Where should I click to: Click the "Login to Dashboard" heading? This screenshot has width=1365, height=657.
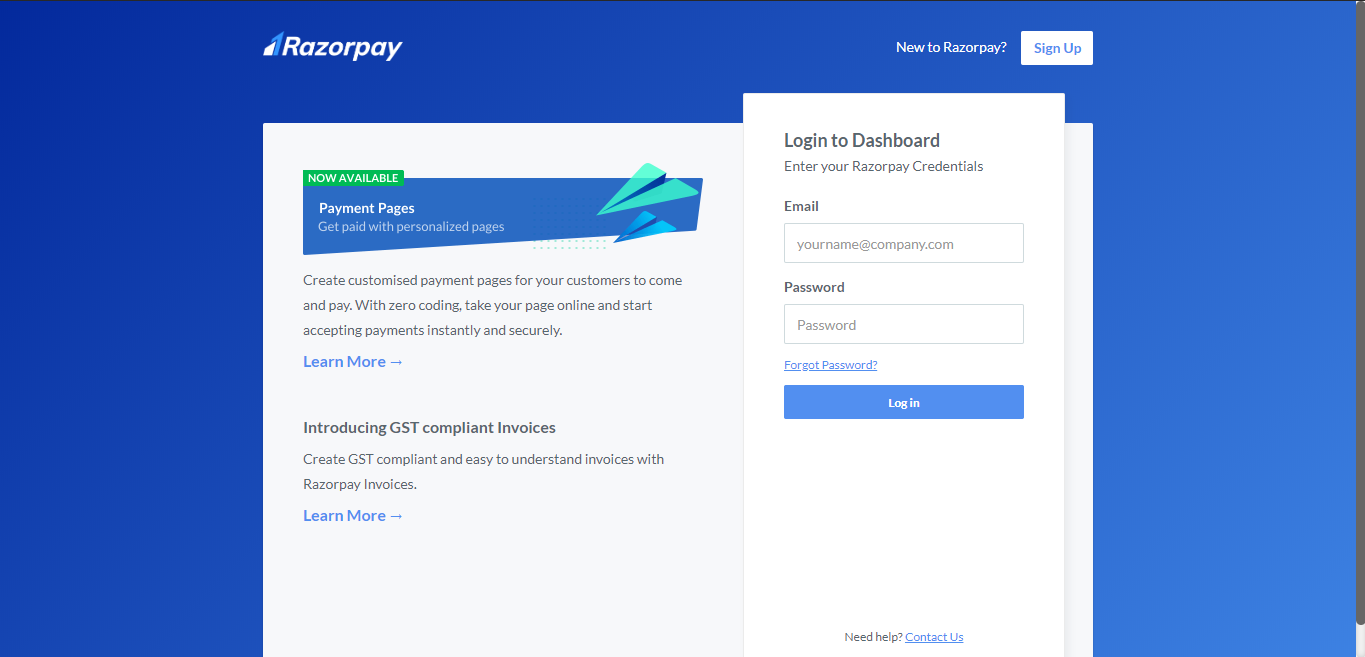coord(862,141)
